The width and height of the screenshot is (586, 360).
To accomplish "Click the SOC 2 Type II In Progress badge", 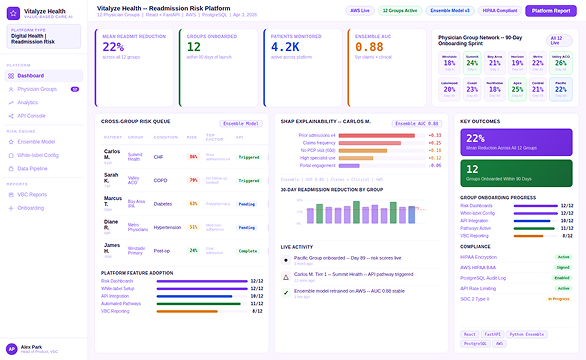I will click(x=559, y=299).
